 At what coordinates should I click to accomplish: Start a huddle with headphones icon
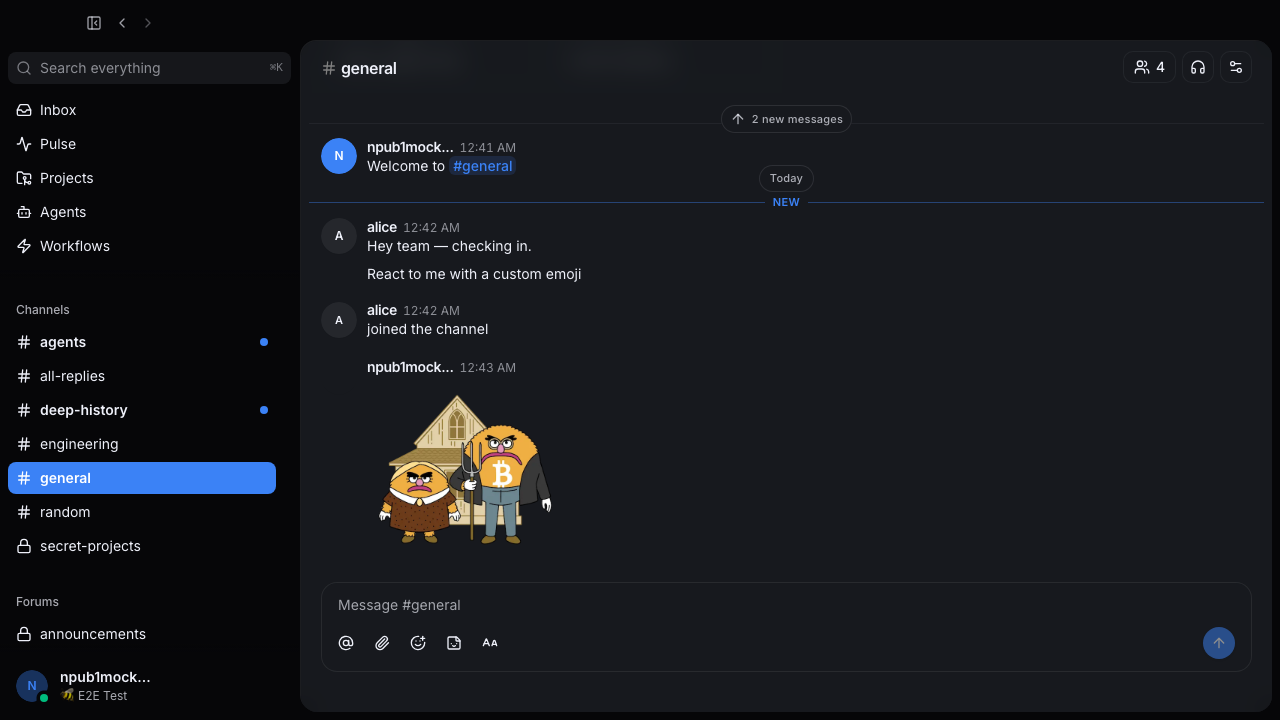click(1198, 67)
